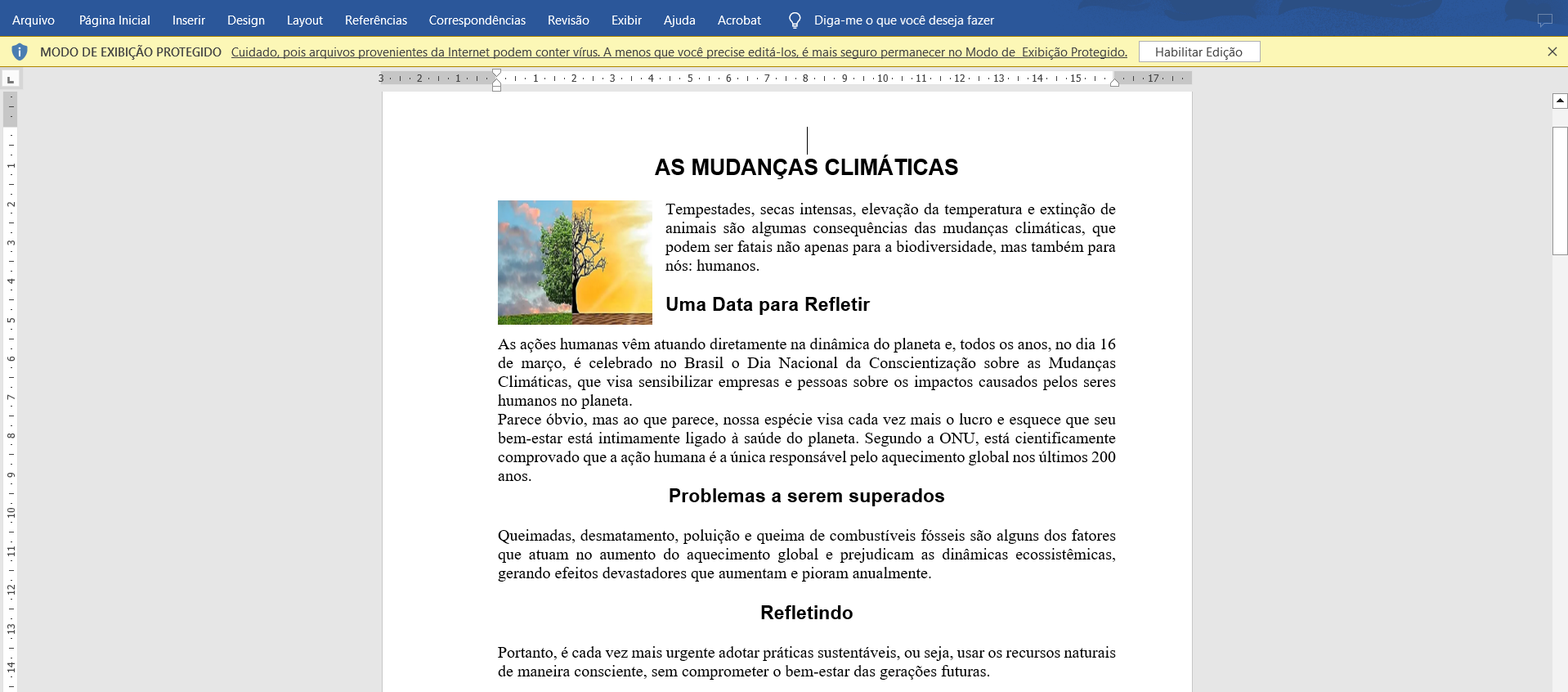Image resolution: width=1568 pixels, height=692 pixels.
Task: Click the horizontal ruler at mark 8
Action: (805, 79)
